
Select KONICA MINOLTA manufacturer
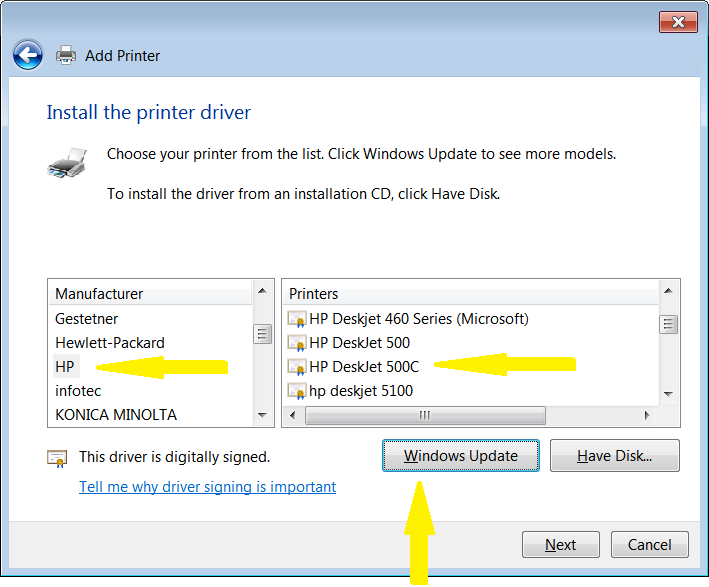116,415
